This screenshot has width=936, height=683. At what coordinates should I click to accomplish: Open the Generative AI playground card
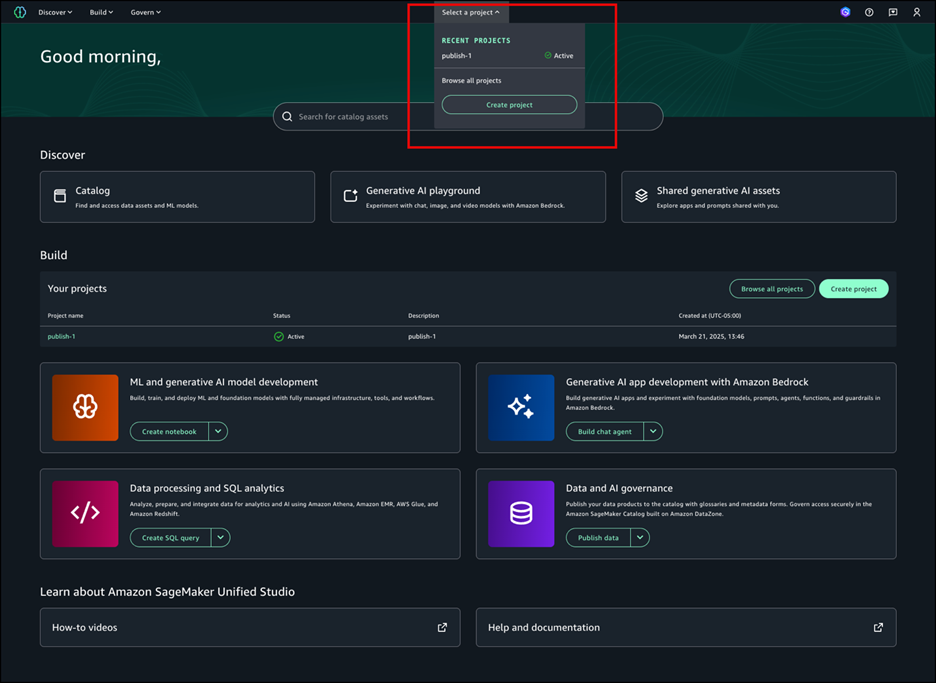(x=468, y=197)
